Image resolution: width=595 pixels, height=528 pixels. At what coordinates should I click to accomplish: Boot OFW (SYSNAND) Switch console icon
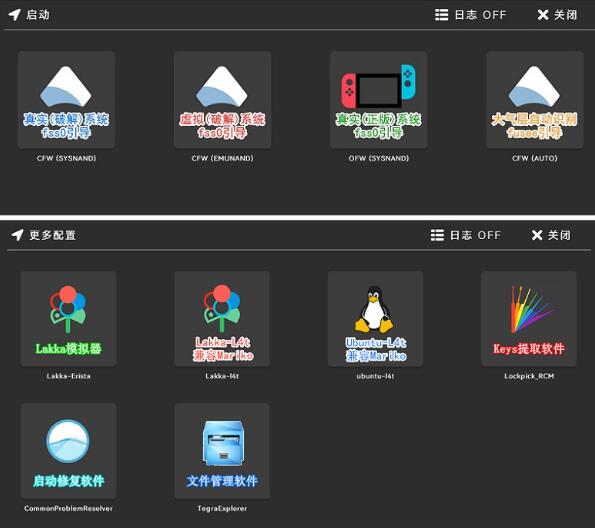[378, 100]
